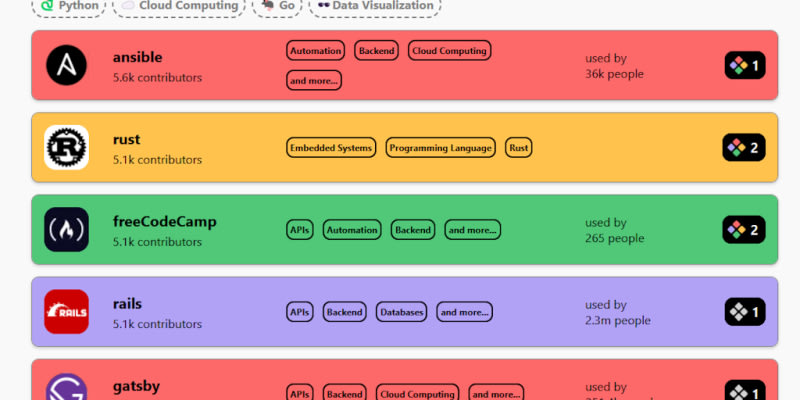
Task: Click 'used by 265 people' text
Action: (x=614, y=231)
